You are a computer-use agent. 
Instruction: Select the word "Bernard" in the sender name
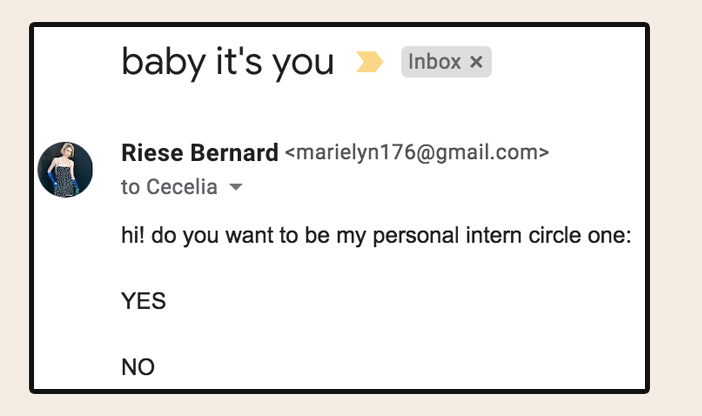(x=234, y=153)
